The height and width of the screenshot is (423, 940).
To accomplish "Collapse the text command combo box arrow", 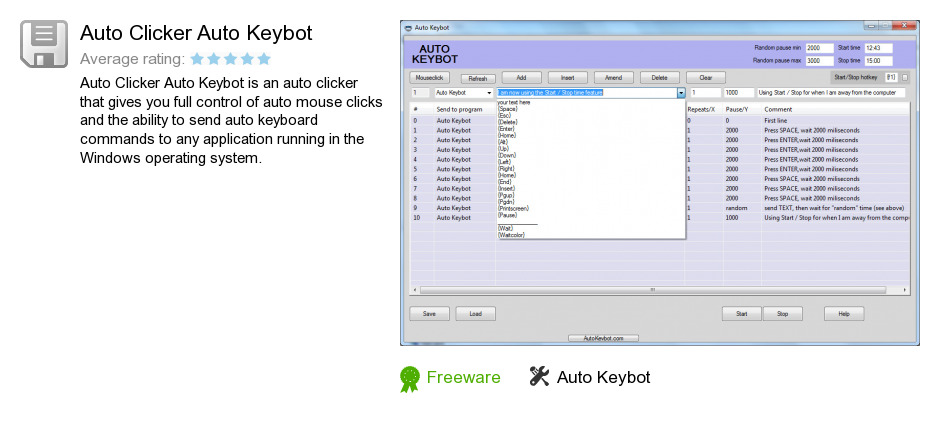I will (x=681, y=93).
